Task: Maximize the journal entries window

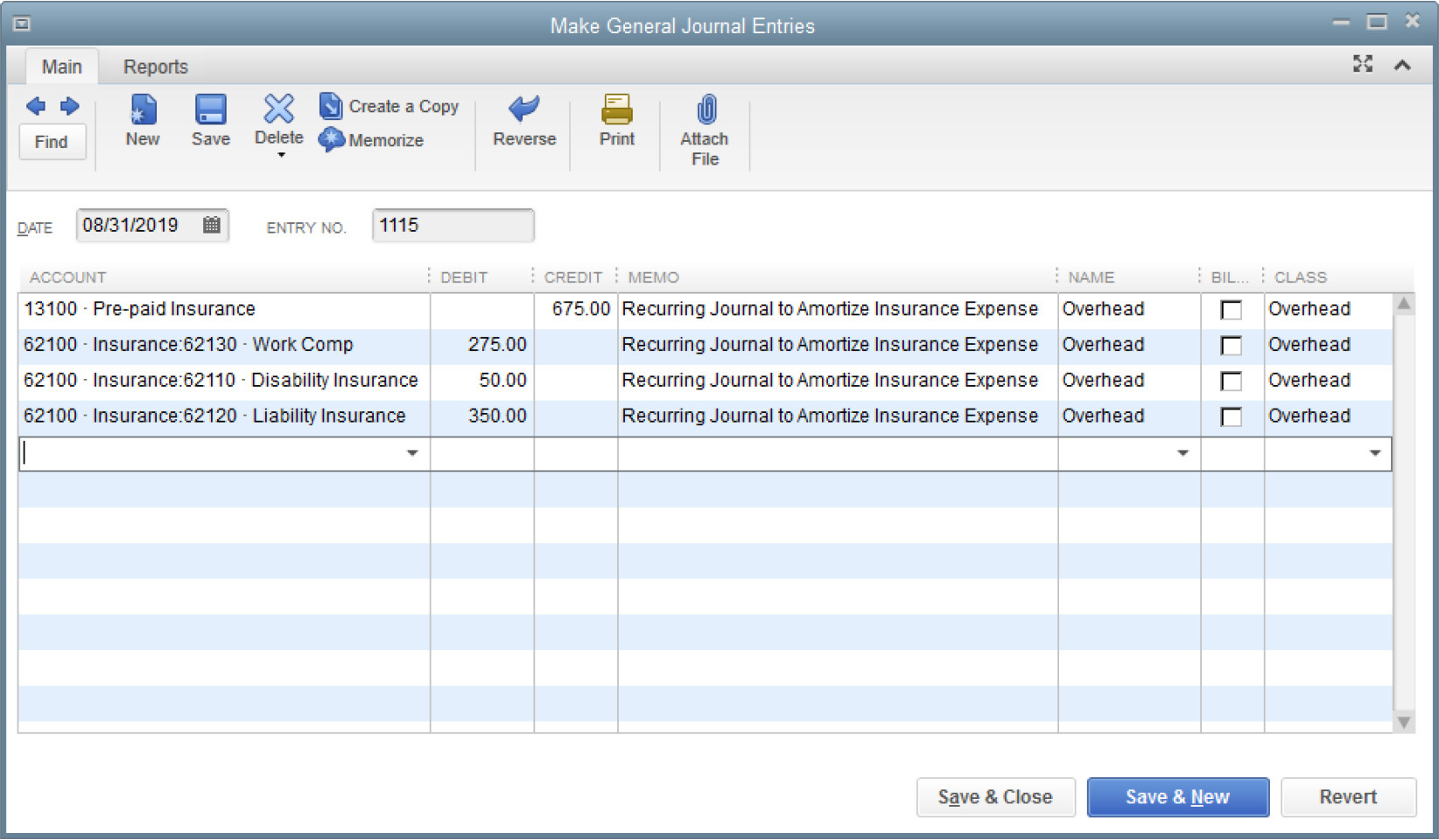Action: tap(1377, 22)
